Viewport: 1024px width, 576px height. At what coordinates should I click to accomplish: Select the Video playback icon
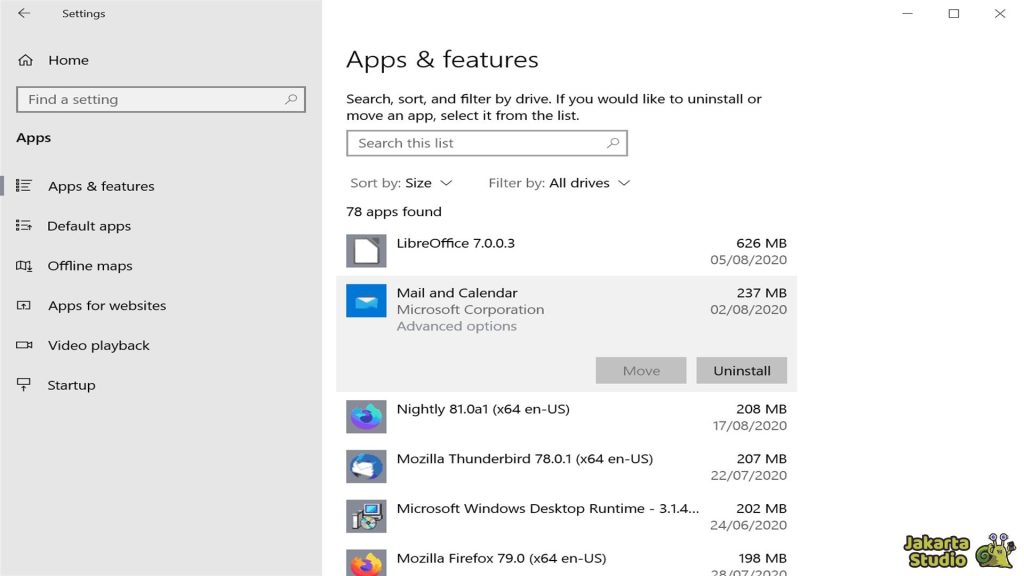(x=22, y=345)
